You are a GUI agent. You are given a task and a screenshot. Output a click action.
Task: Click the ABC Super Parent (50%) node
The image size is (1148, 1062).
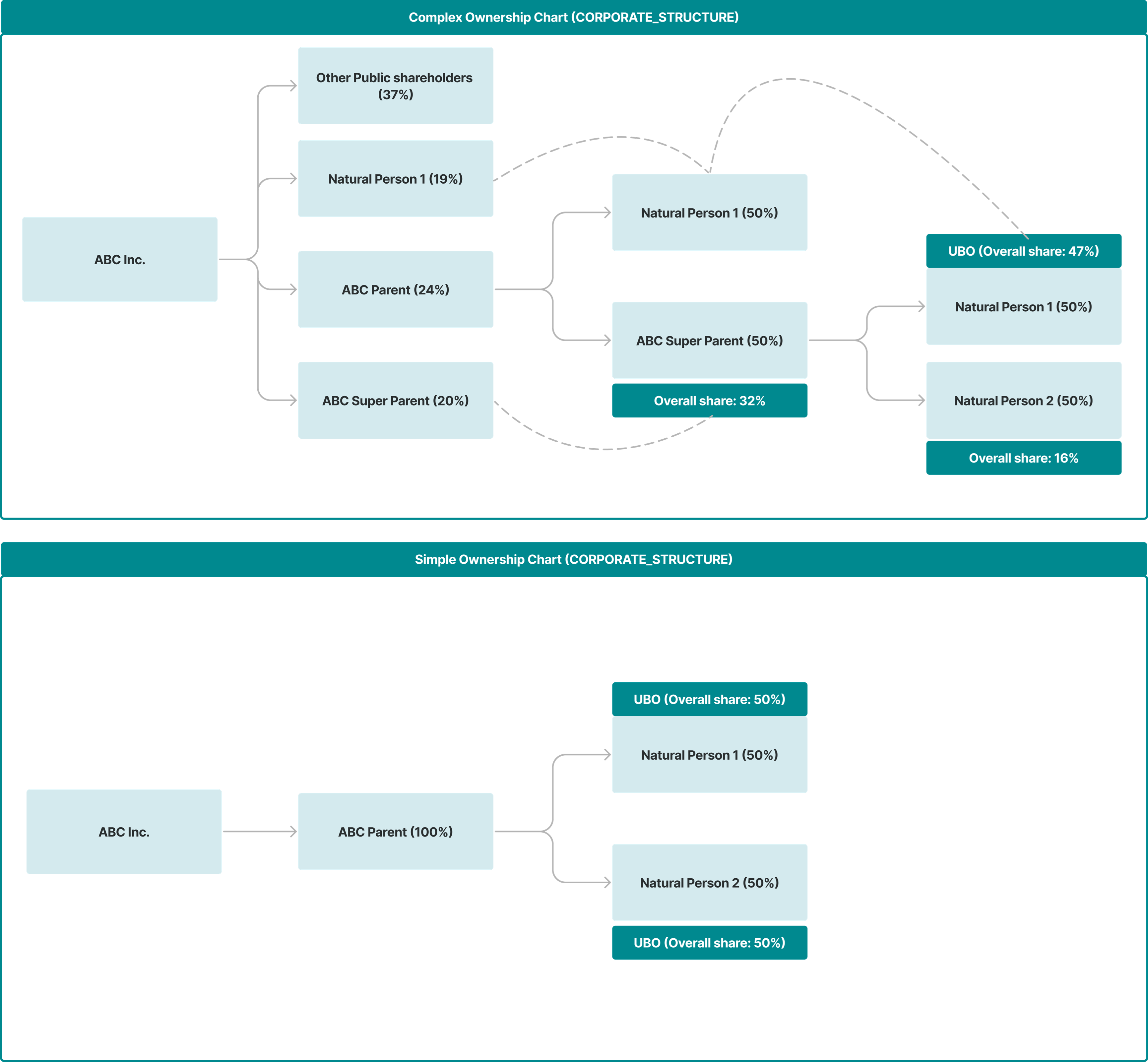pyautogui.click(x=709, y=340)
